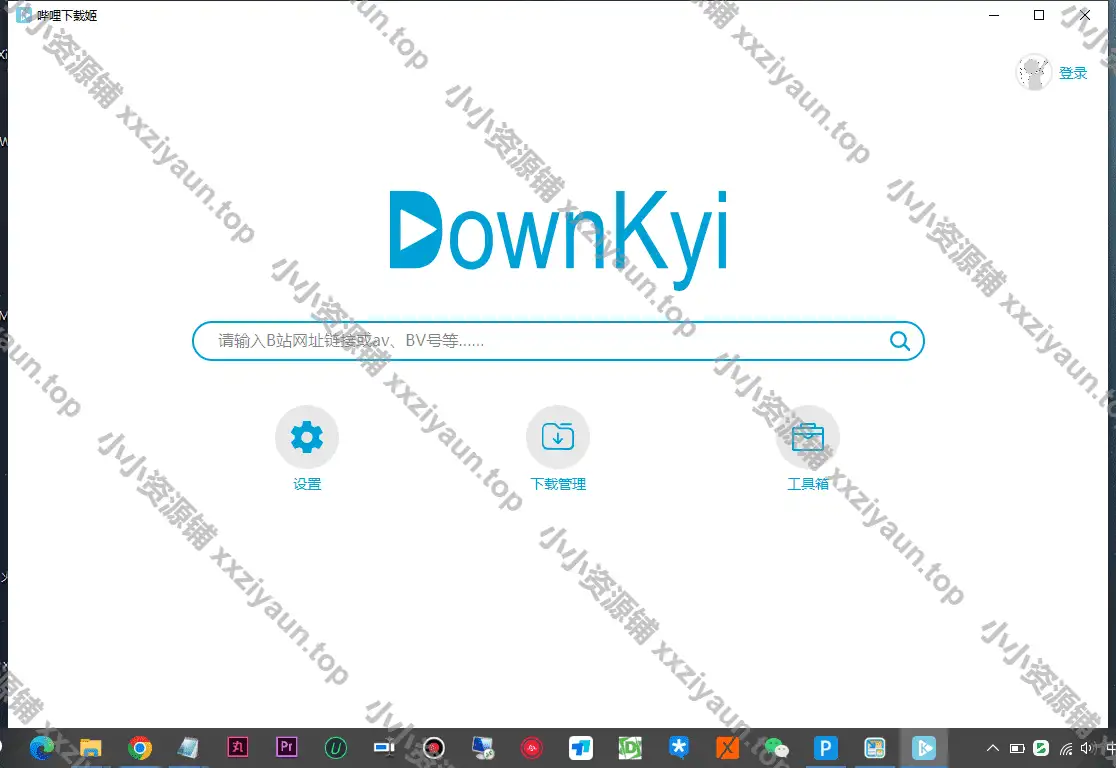
Task: Open File Explorer from the taskbar
Action: click(91, 748)
